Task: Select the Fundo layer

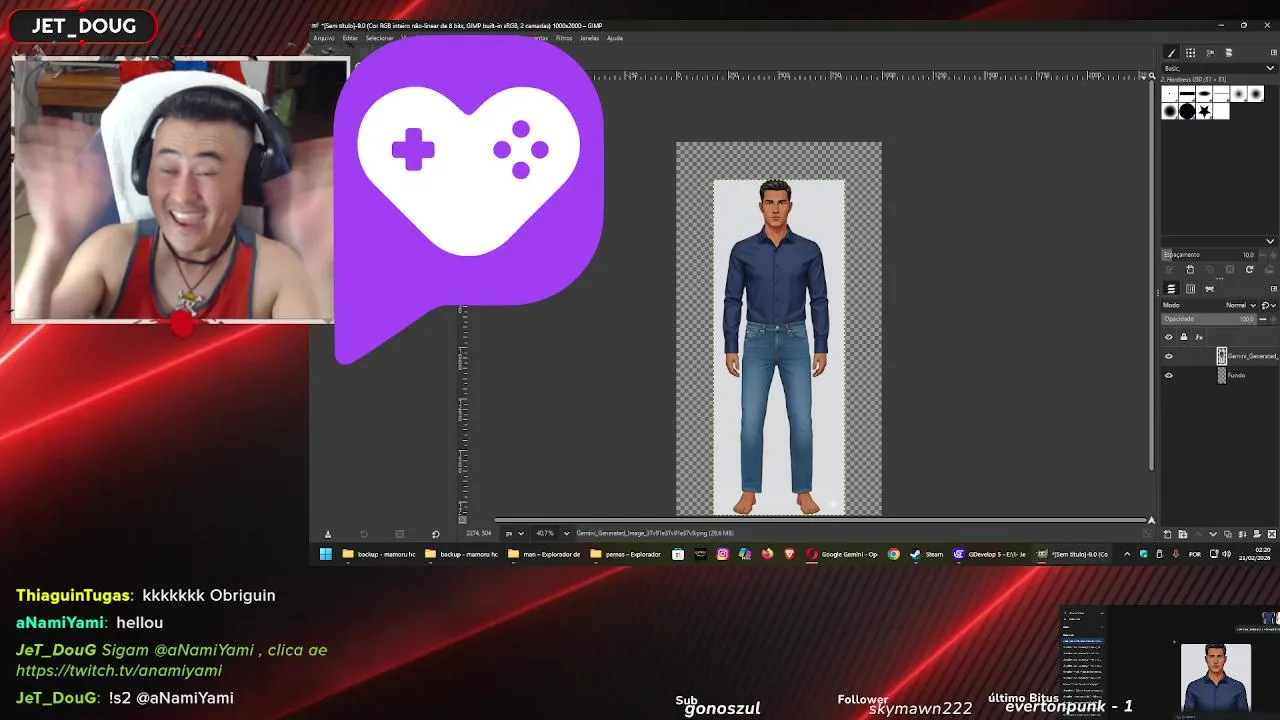Action: (1220, 375)
